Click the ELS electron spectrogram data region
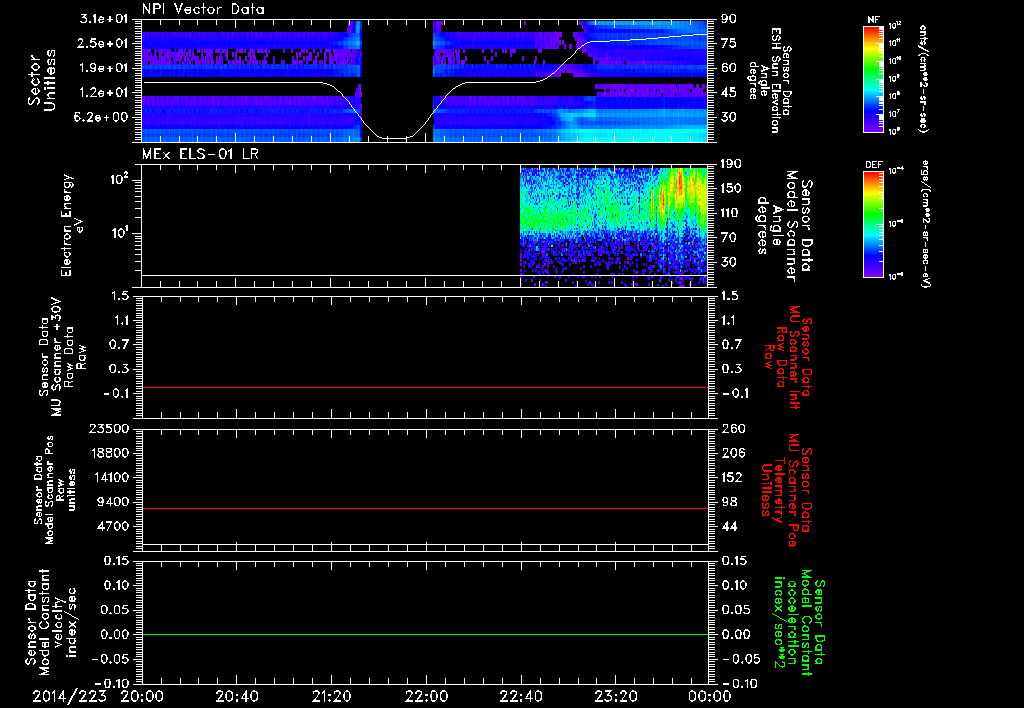1024x708 pixels. 613,226
